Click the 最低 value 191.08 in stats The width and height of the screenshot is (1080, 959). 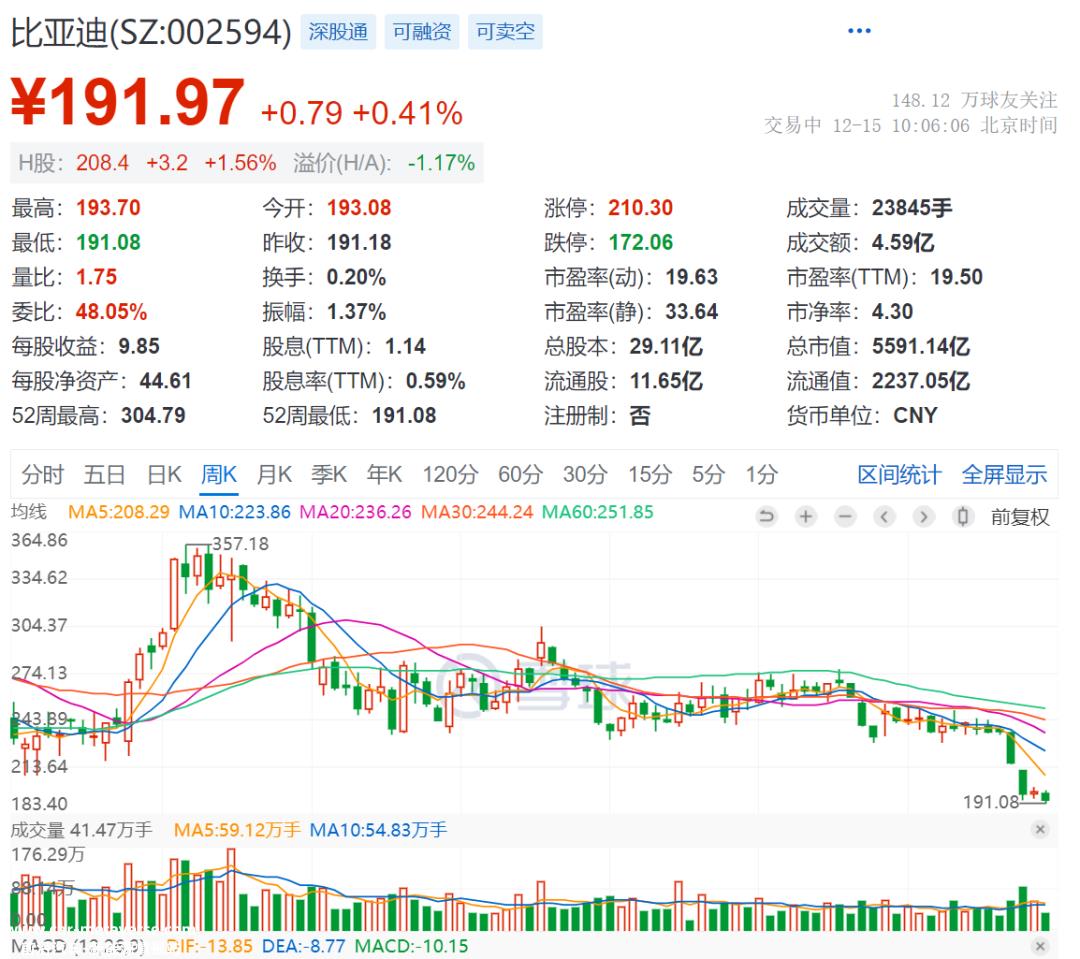click(x=108, y=243)
